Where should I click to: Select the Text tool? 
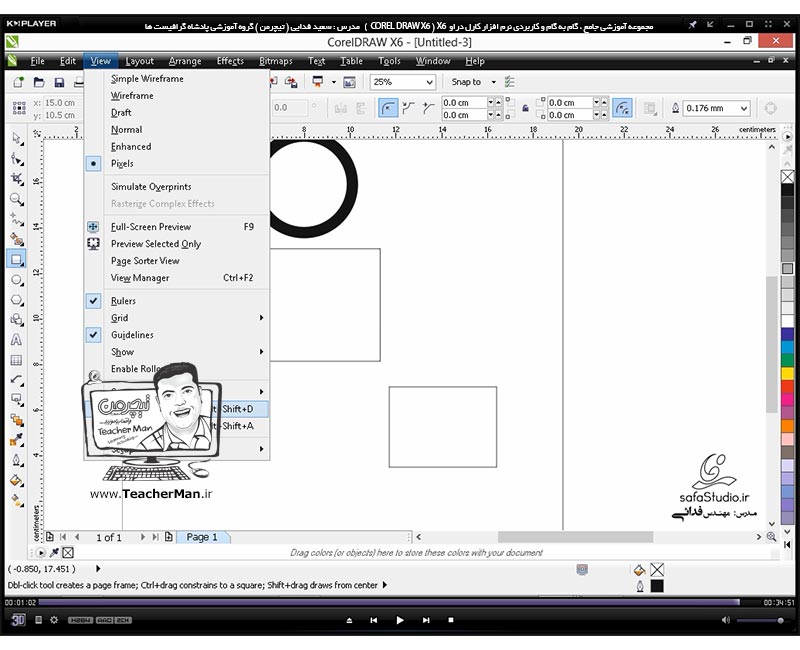(17, 340)
